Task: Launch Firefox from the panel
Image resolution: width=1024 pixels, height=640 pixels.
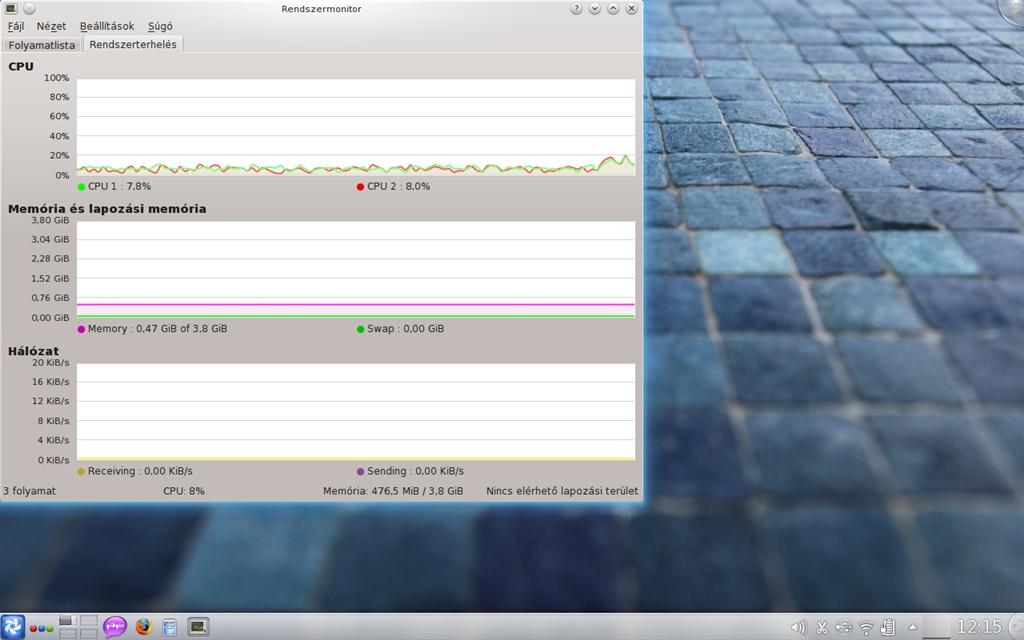Action: pyautogui.click(x=143, y=627)
